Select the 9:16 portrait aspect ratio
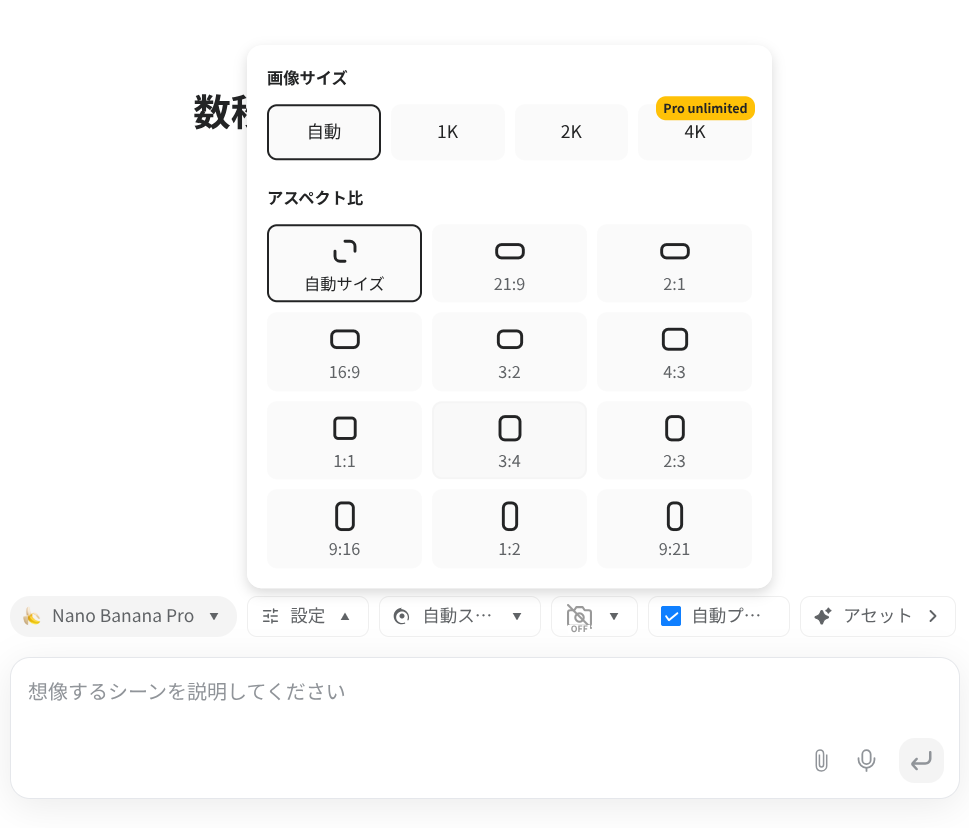This screenshot has width=969, height=828. click(344, 528)
